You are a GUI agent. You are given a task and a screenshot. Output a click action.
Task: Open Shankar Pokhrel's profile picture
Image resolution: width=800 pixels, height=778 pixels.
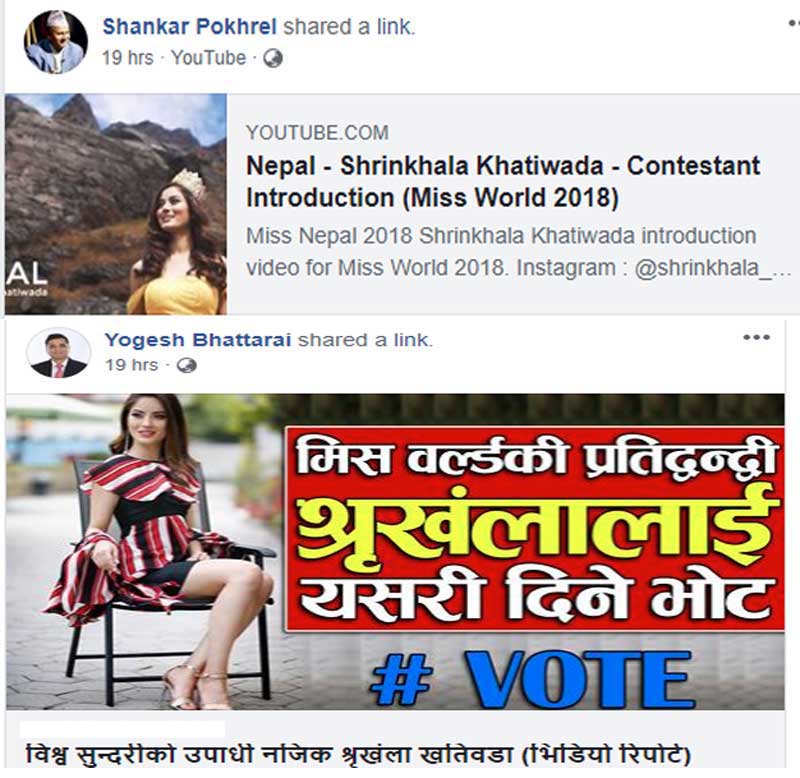pyautogui.click(x=56, y=42)
